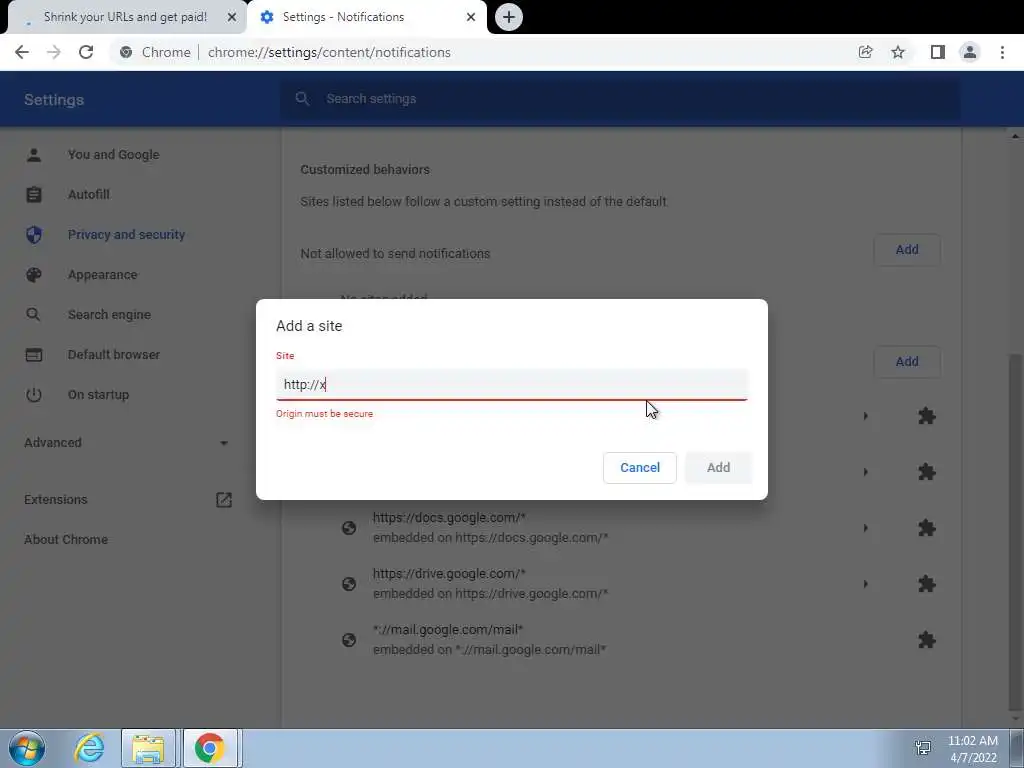Image resolution: width=1024 pixels, height=768 pixels.
Task: Open Privacy and security section
Action: coord(126,234)
